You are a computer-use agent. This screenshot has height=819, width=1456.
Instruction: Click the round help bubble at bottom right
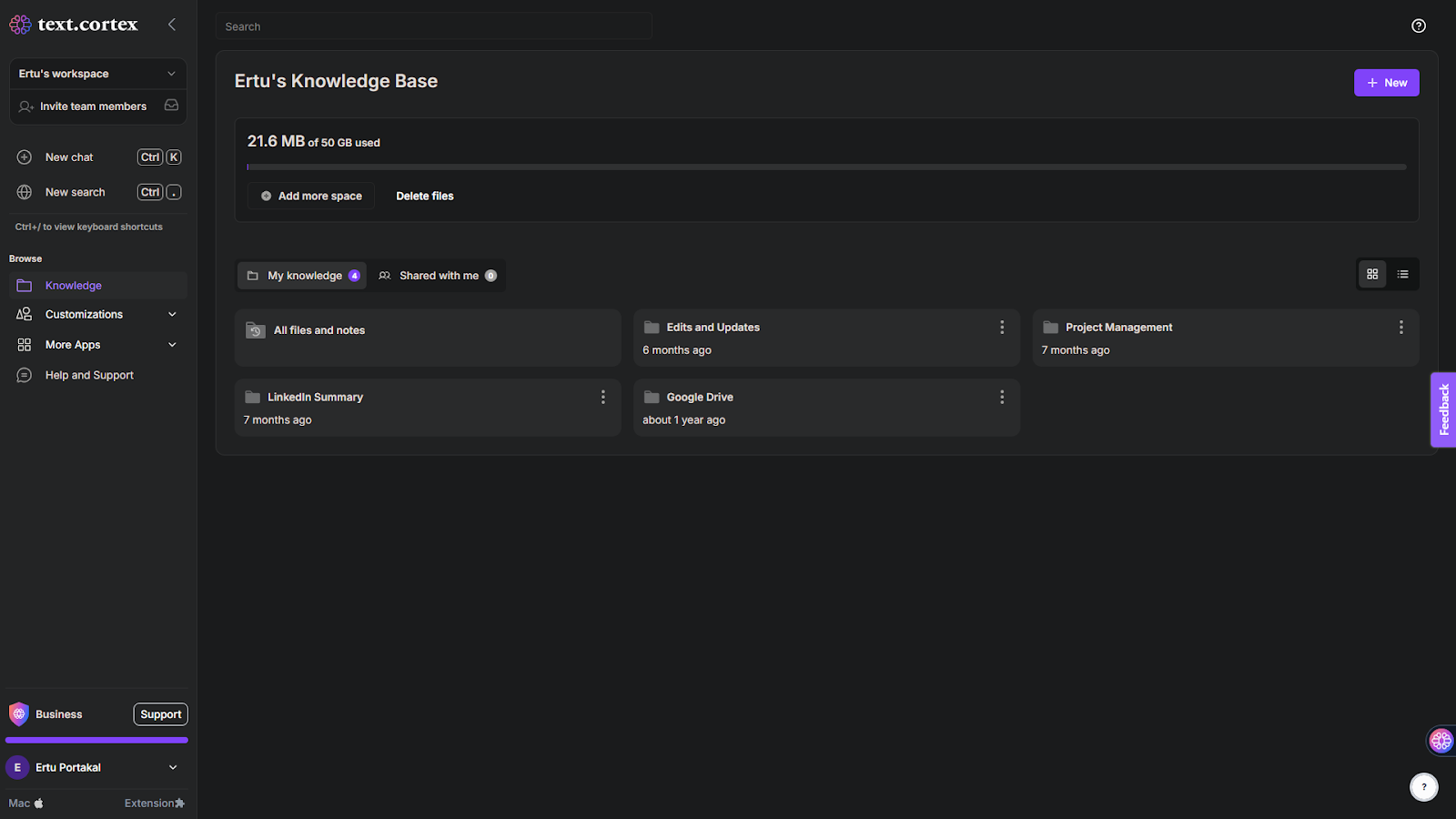1424,787
